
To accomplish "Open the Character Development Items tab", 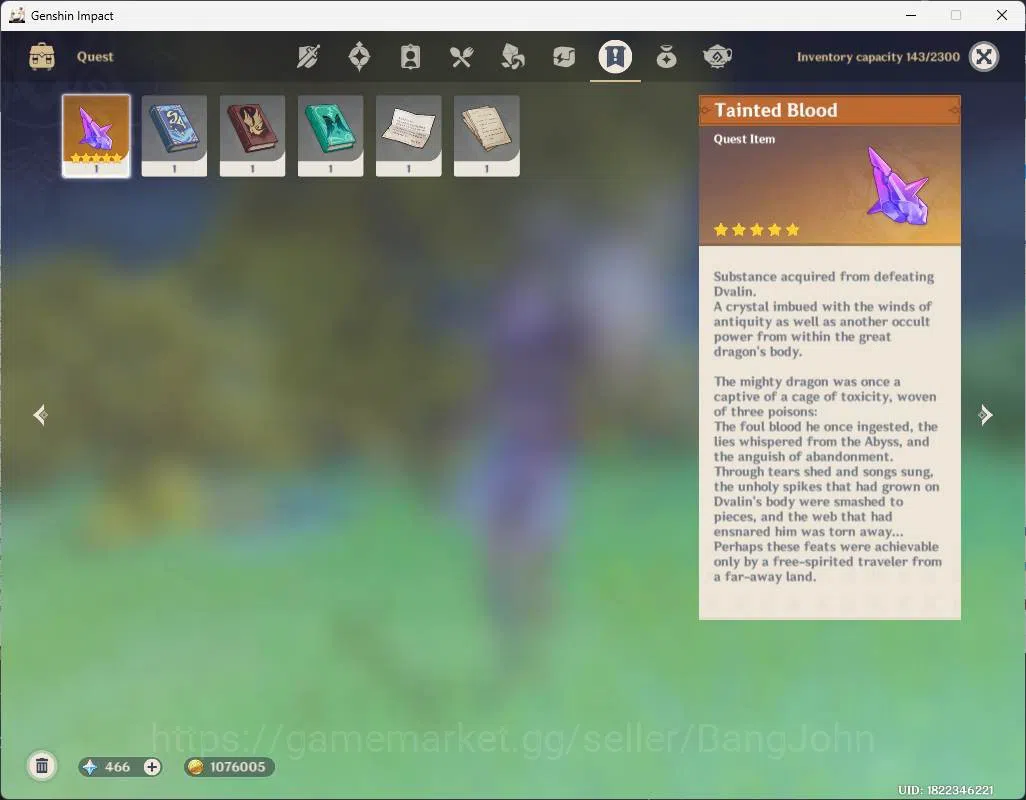I will pyautogui.click(x=410, y=57).
